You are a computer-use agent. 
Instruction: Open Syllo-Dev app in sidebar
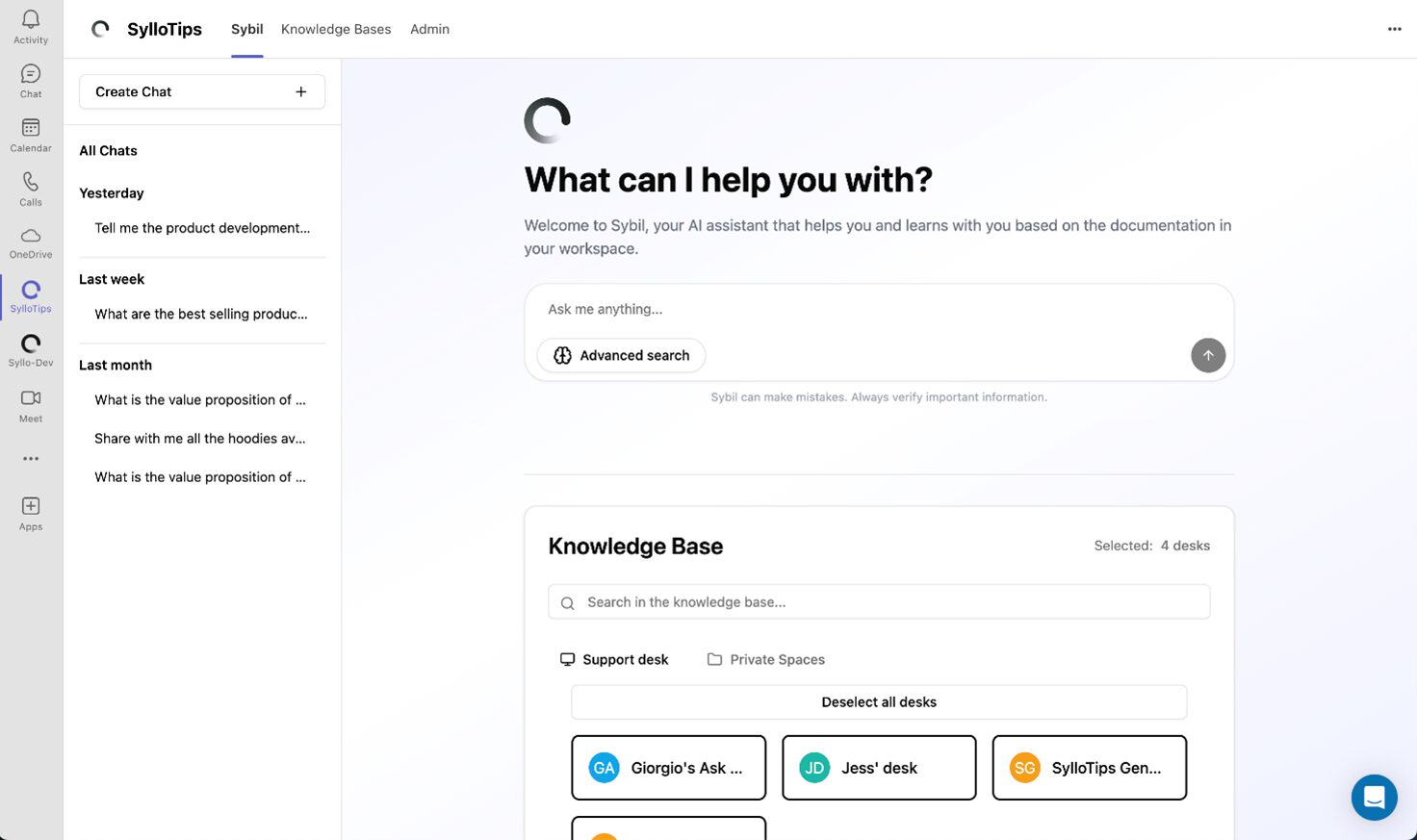31,349
